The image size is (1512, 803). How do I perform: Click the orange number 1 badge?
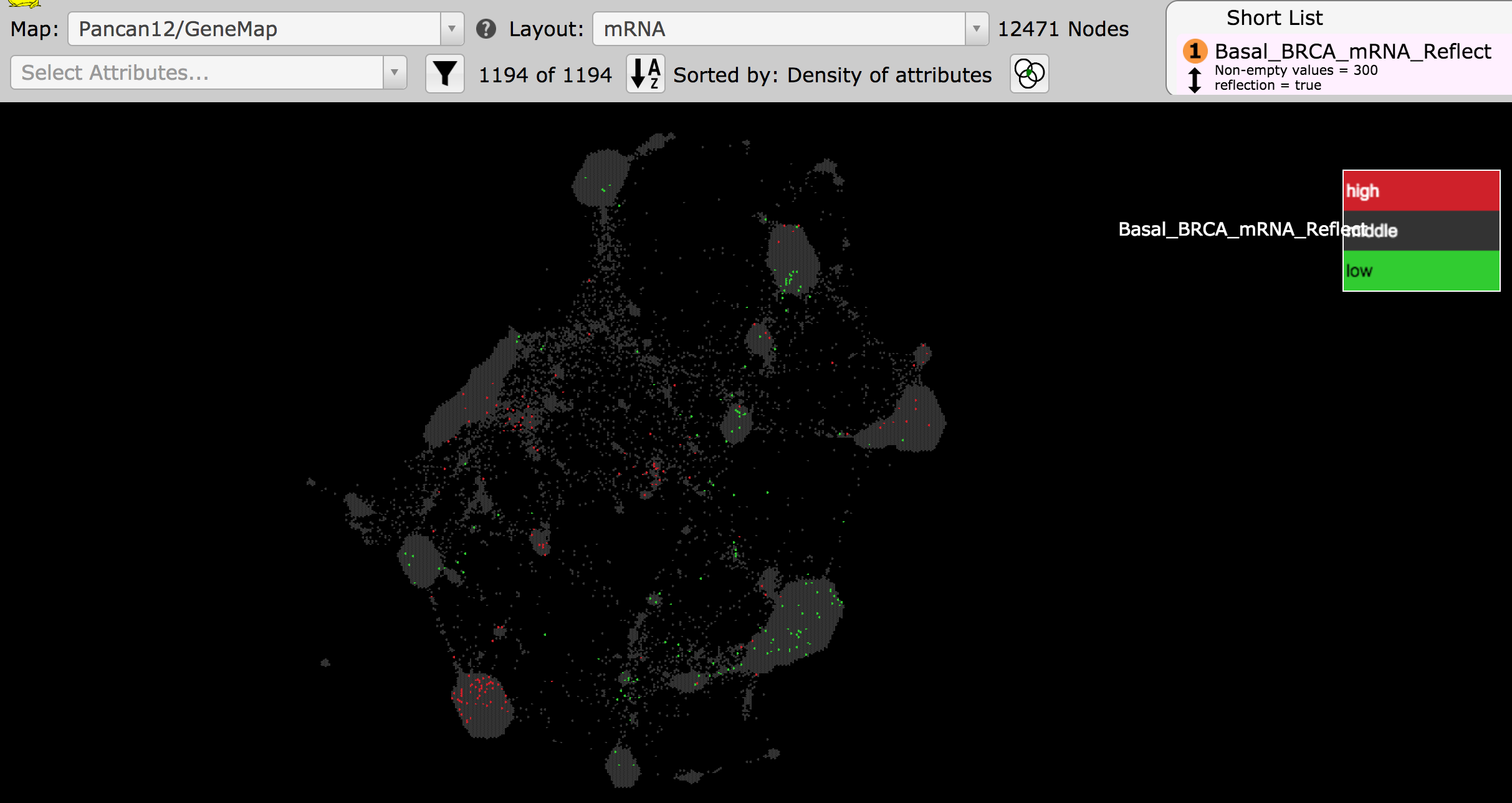(x=1195, y=51)
